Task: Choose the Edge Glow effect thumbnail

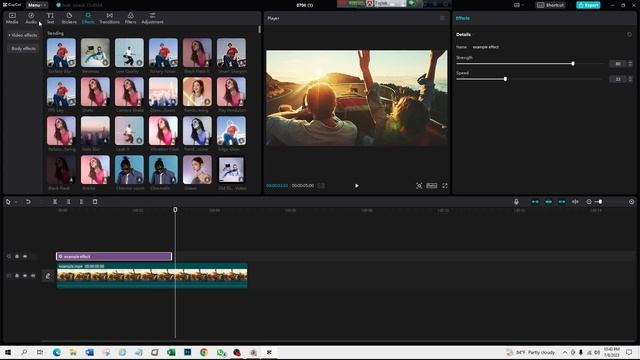Action: point(231,131)
